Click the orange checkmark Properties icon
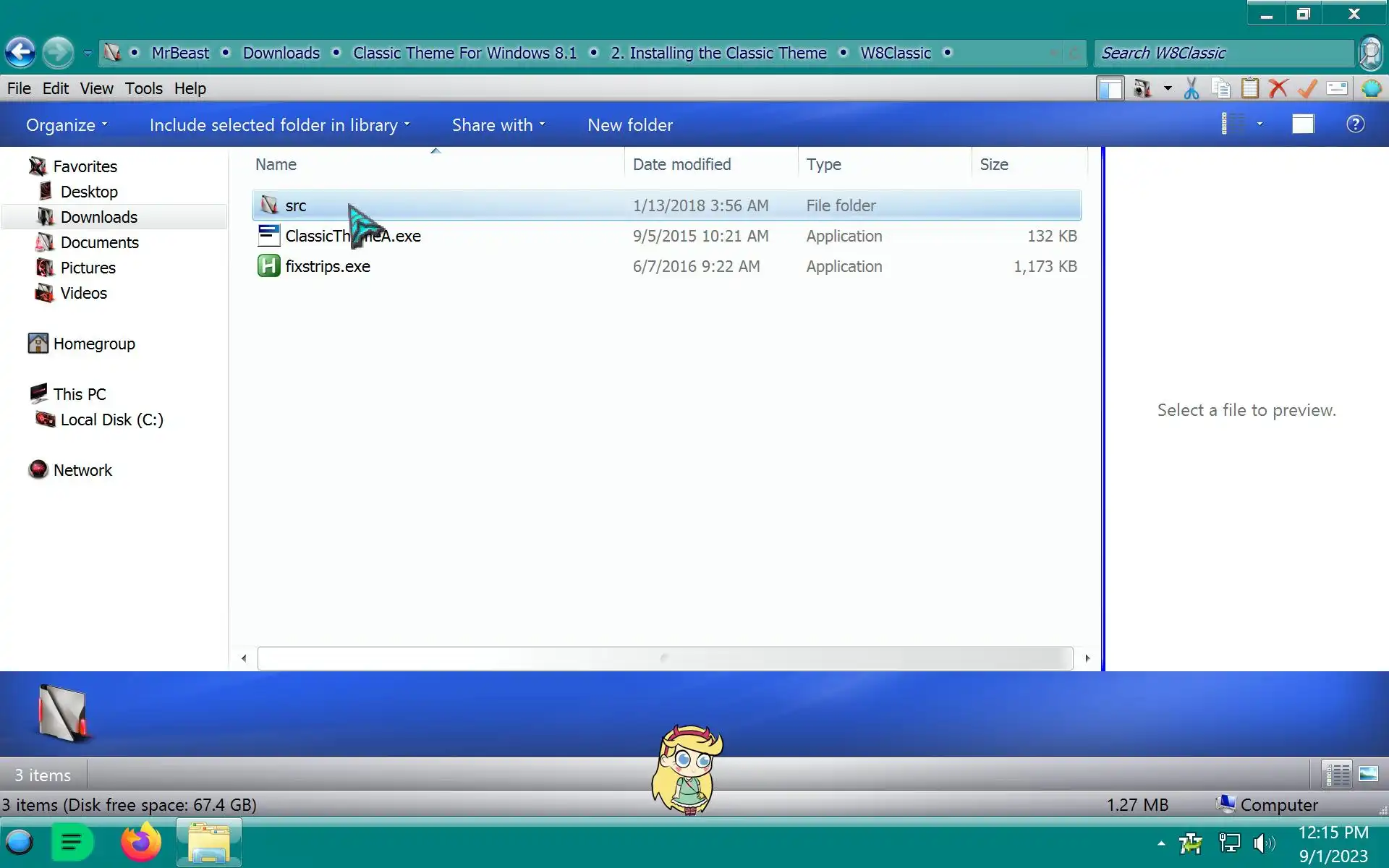The height and width of the screenshot is (868, 1389). (x=1307, y=88)
